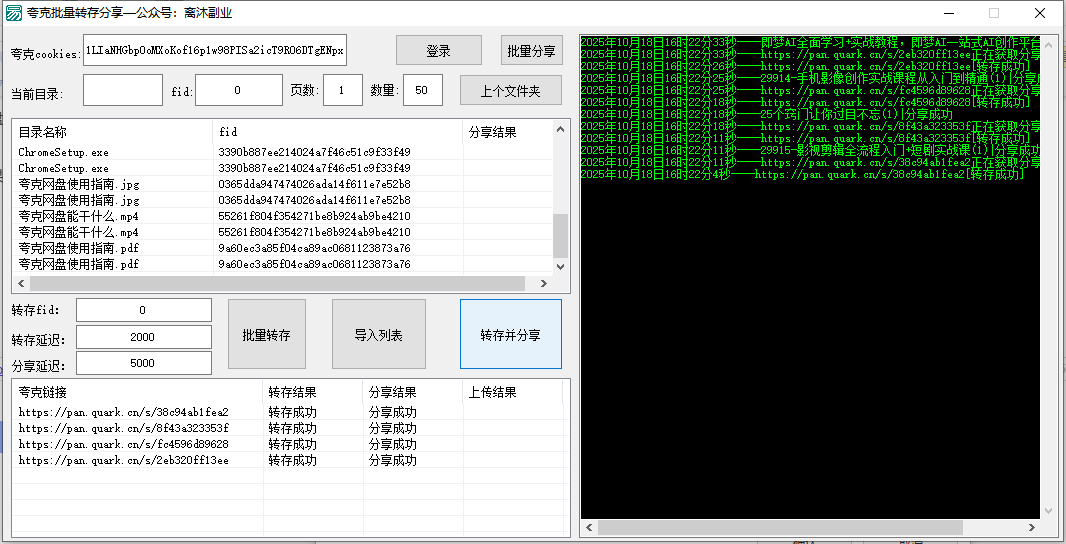Click the 分享延迟 delay field
Image resolution: width=1066 pixels, height=544 pixels.
click(143, 364)
